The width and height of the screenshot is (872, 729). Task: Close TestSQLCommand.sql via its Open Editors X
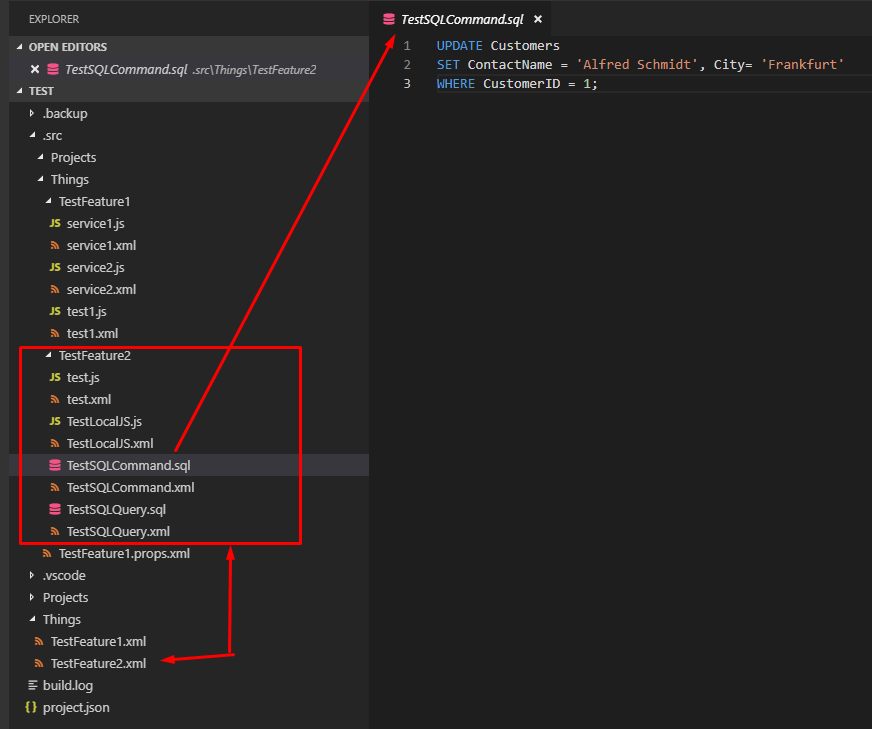tap(35, 69)
